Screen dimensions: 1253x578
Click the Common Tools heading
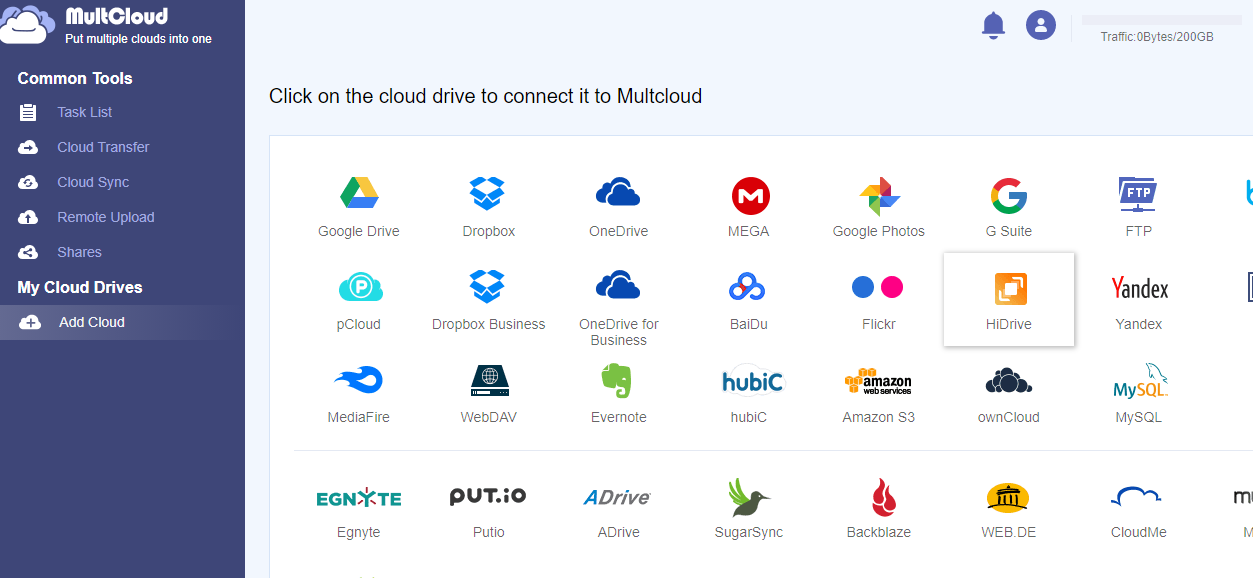(75, 78)
